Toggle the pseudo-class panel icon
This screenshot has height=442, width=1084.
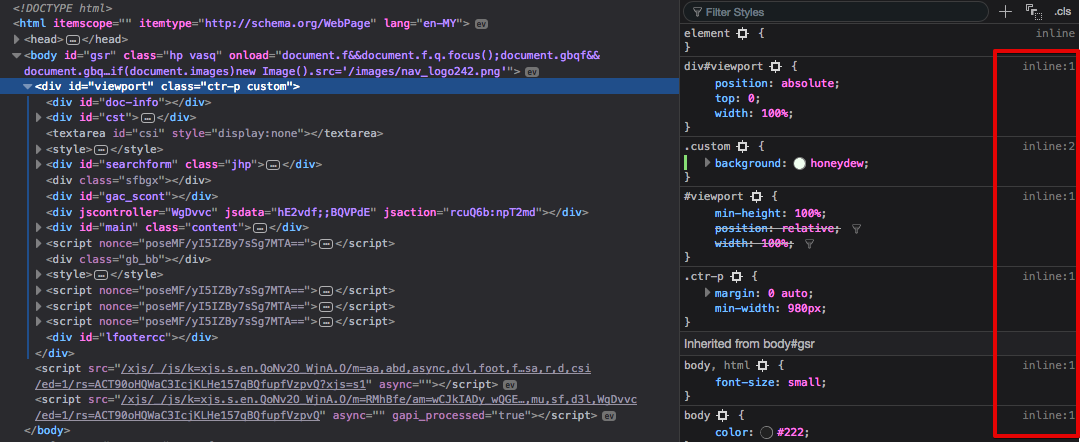[x=1033, y=12]
